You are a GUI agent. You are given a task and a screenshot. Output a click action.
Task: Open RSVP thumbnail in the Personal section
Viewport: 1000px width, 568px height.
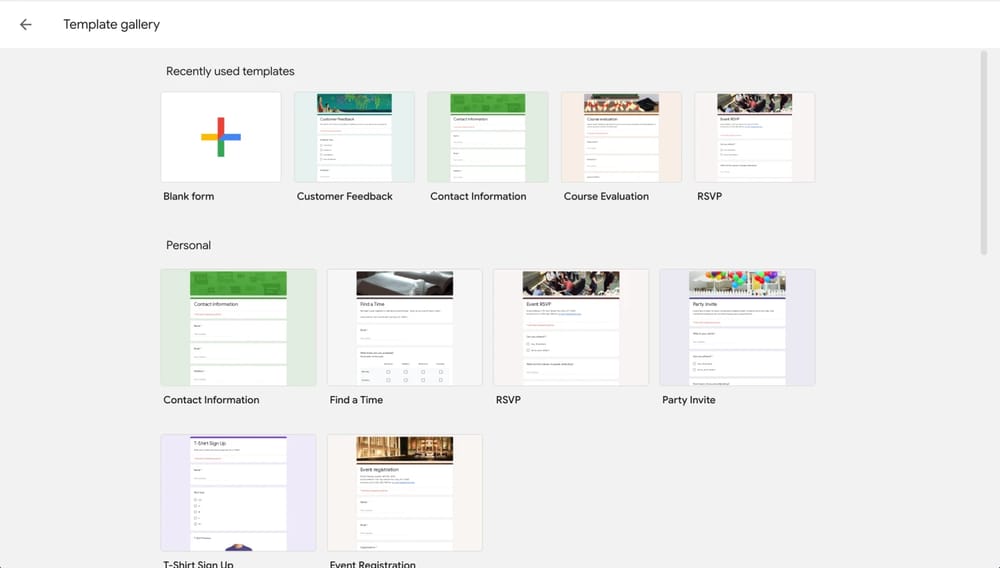pos(571,327)
